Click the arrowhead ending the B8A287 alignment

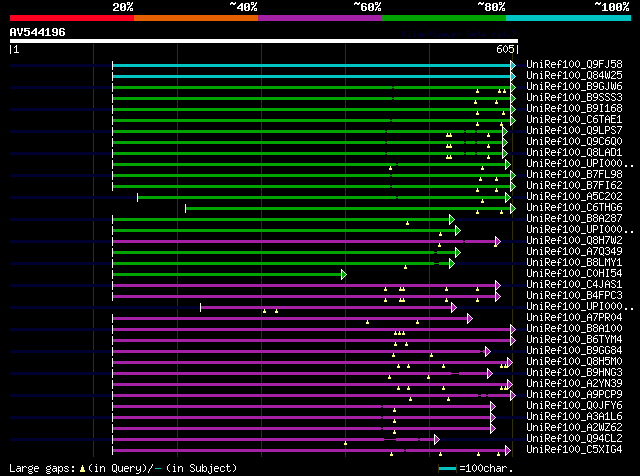pyautogui.click(x=452, y=220)
